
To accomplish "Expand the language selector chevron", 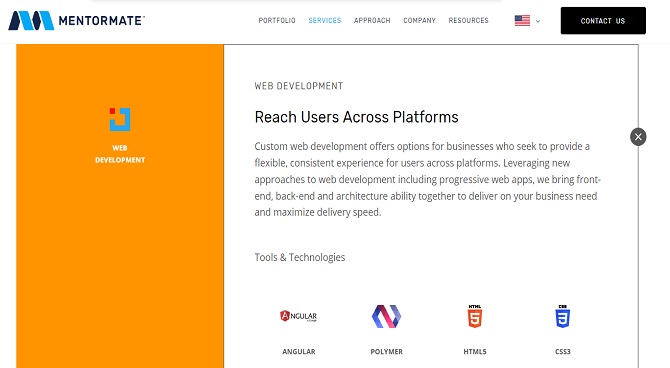I will pyautogui.click(x=538, y=21).
